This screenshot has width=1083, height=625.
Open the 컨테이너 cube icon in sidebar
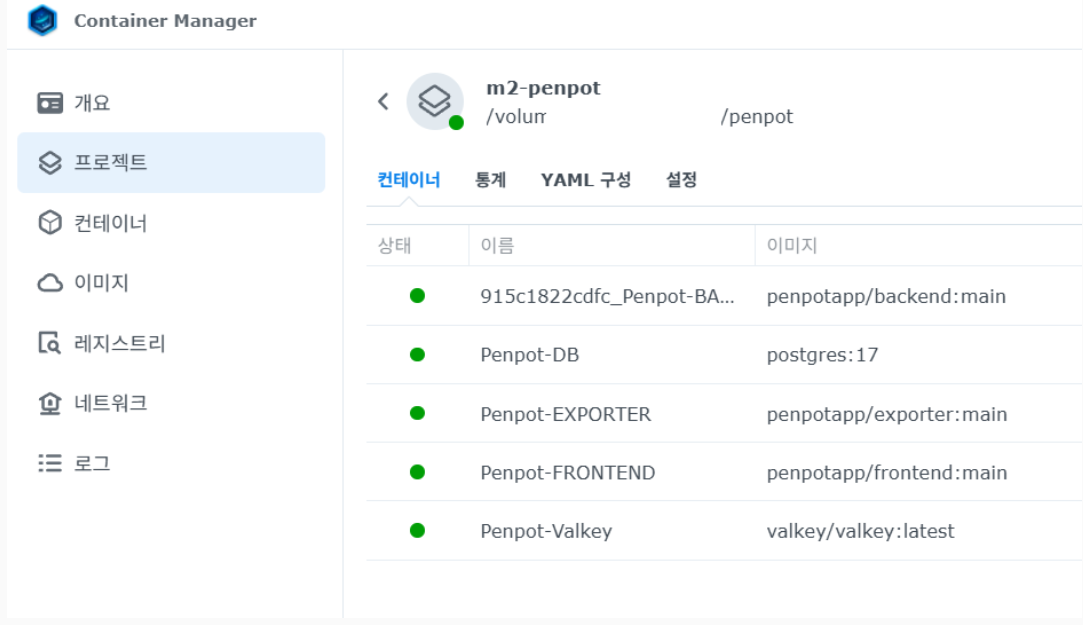(x=50, y=223)
